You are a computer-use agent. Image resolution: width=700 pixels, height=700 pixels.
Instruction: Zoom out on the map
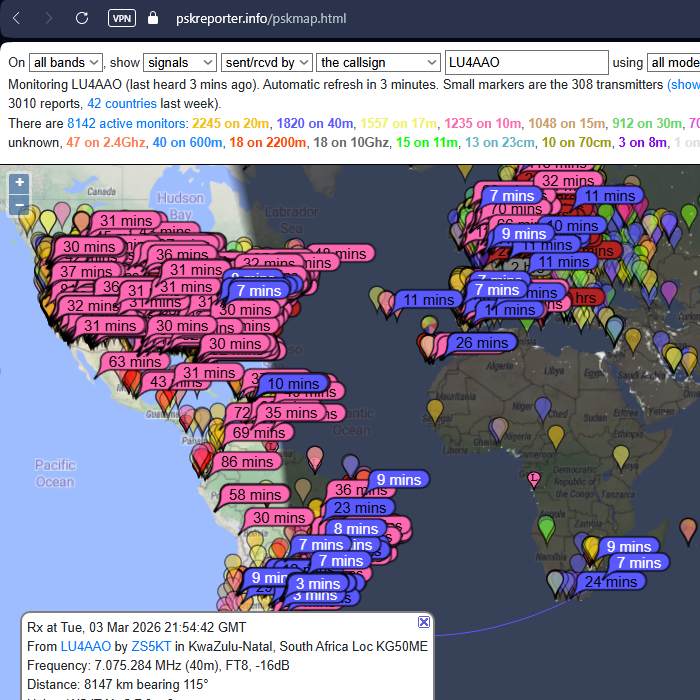[19, 205]
